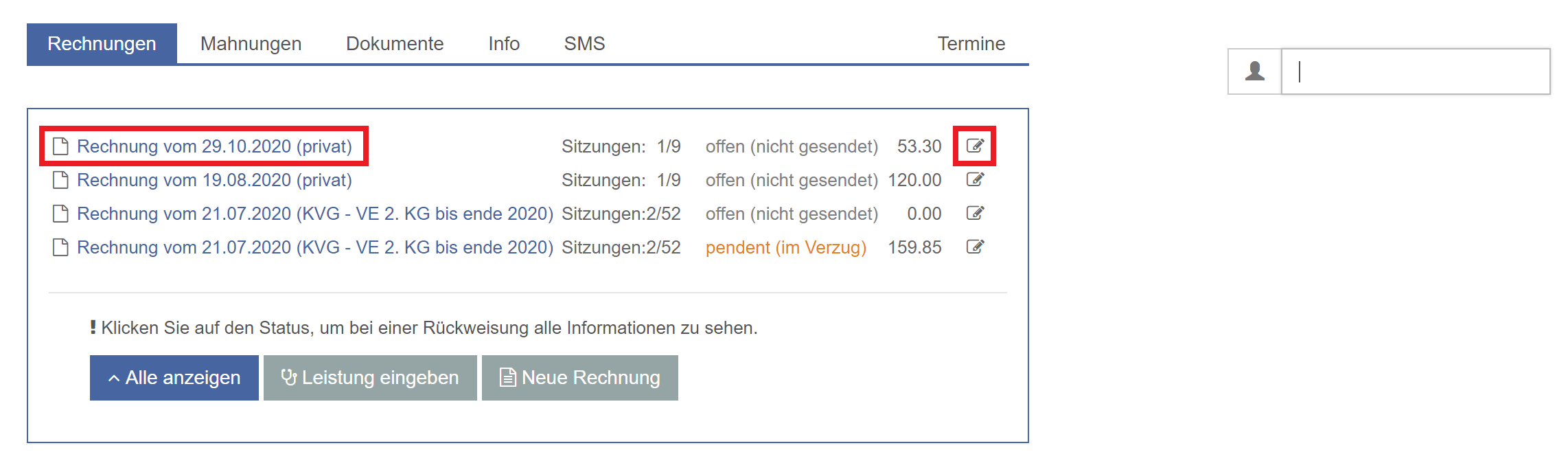
Task: Click document icon beside 29.10.2020 invoice
Action: [x=60, y=146]
